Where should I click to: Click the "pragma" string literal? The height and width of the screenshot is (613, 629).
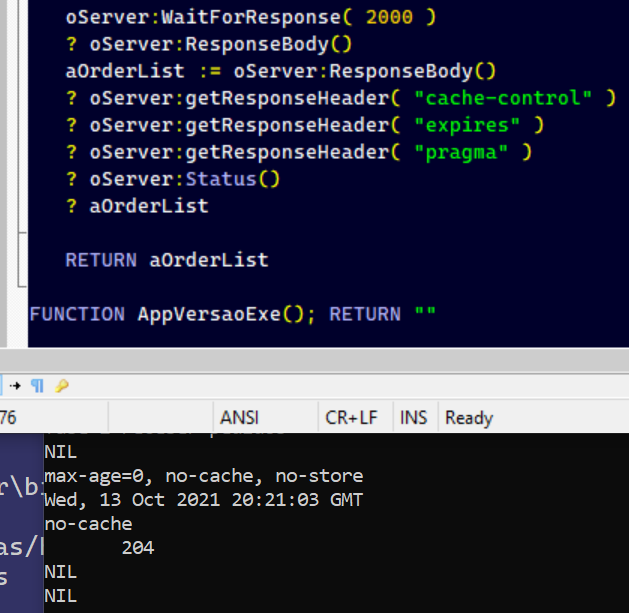coord(461,152)
